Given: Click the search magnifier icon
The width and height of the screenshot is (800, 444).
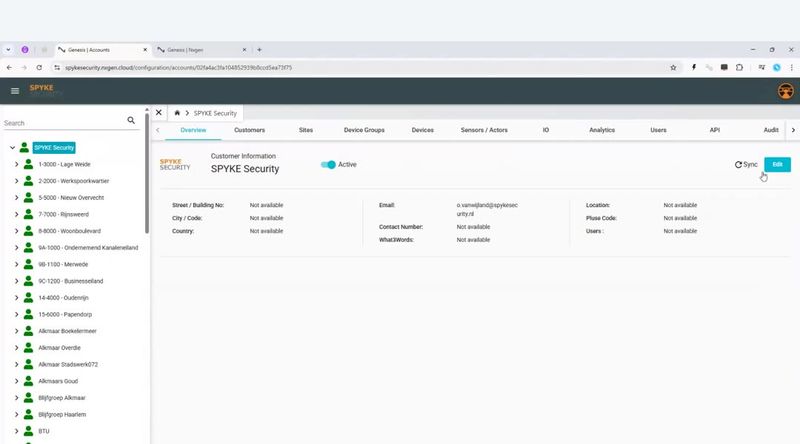Looking at the screenshot, I should tap(131, 120).
